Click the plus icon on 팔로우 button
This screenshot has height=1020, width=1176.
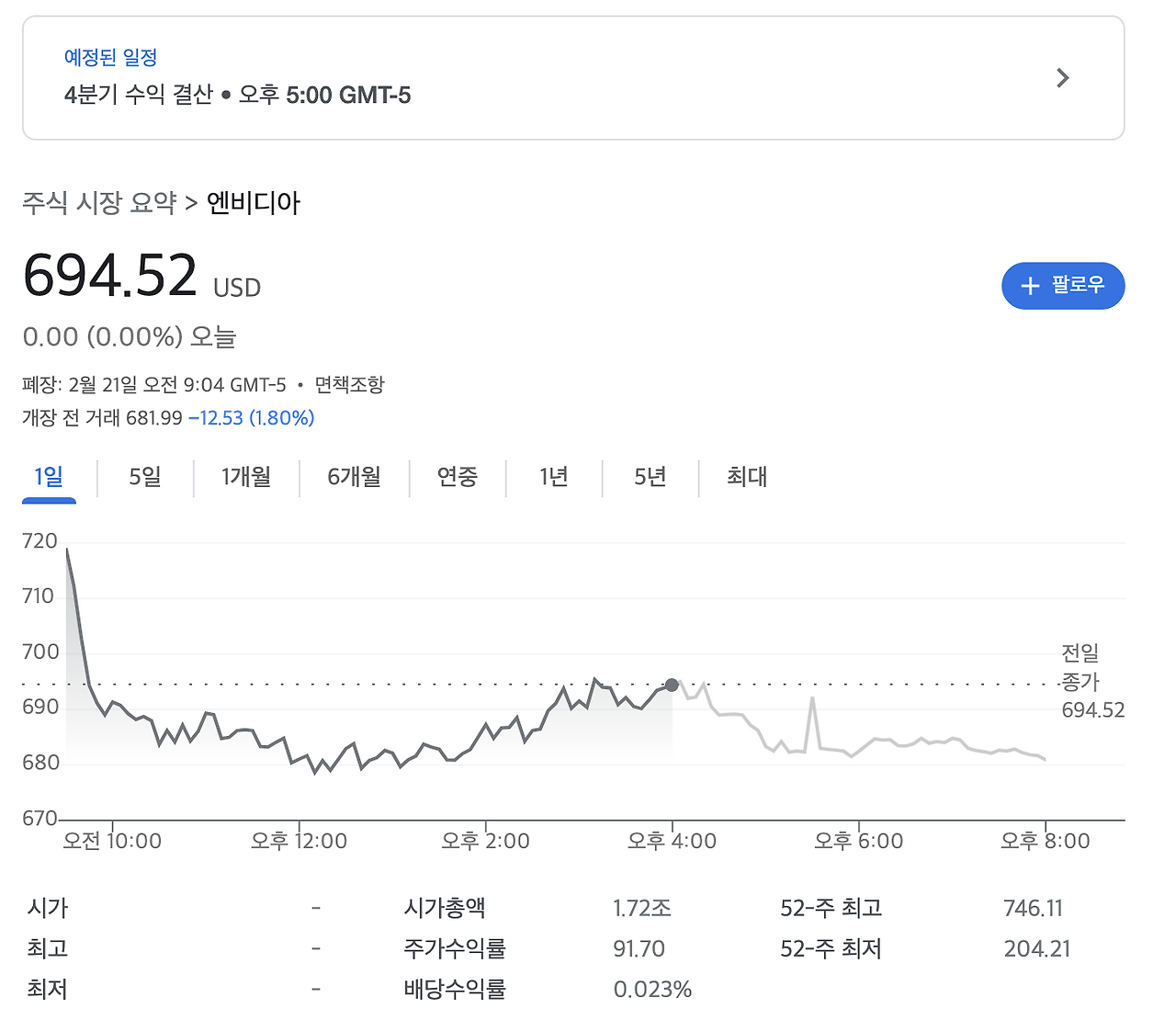coord(1031,286)
